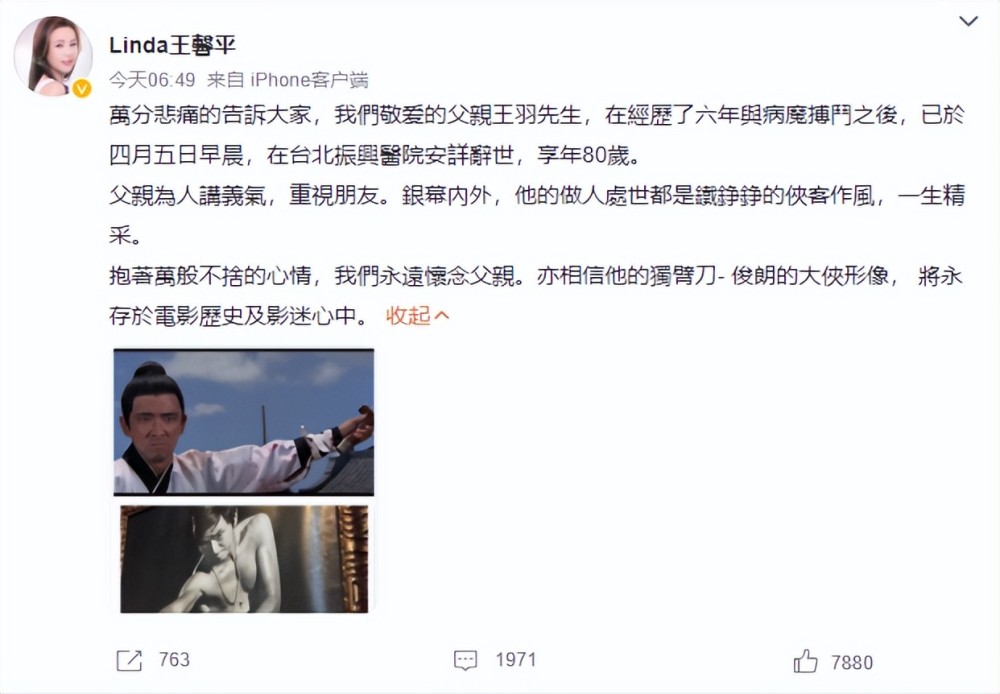Click the first paragraph of post text

tap(536, 135)
